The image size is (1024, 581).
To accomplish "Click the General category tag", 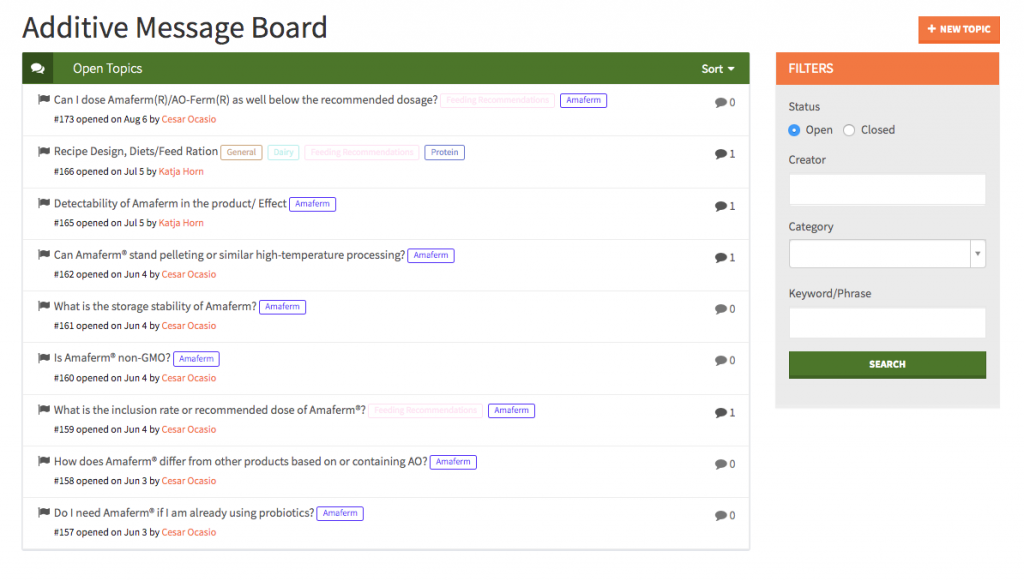I will [x=241, y=152].
